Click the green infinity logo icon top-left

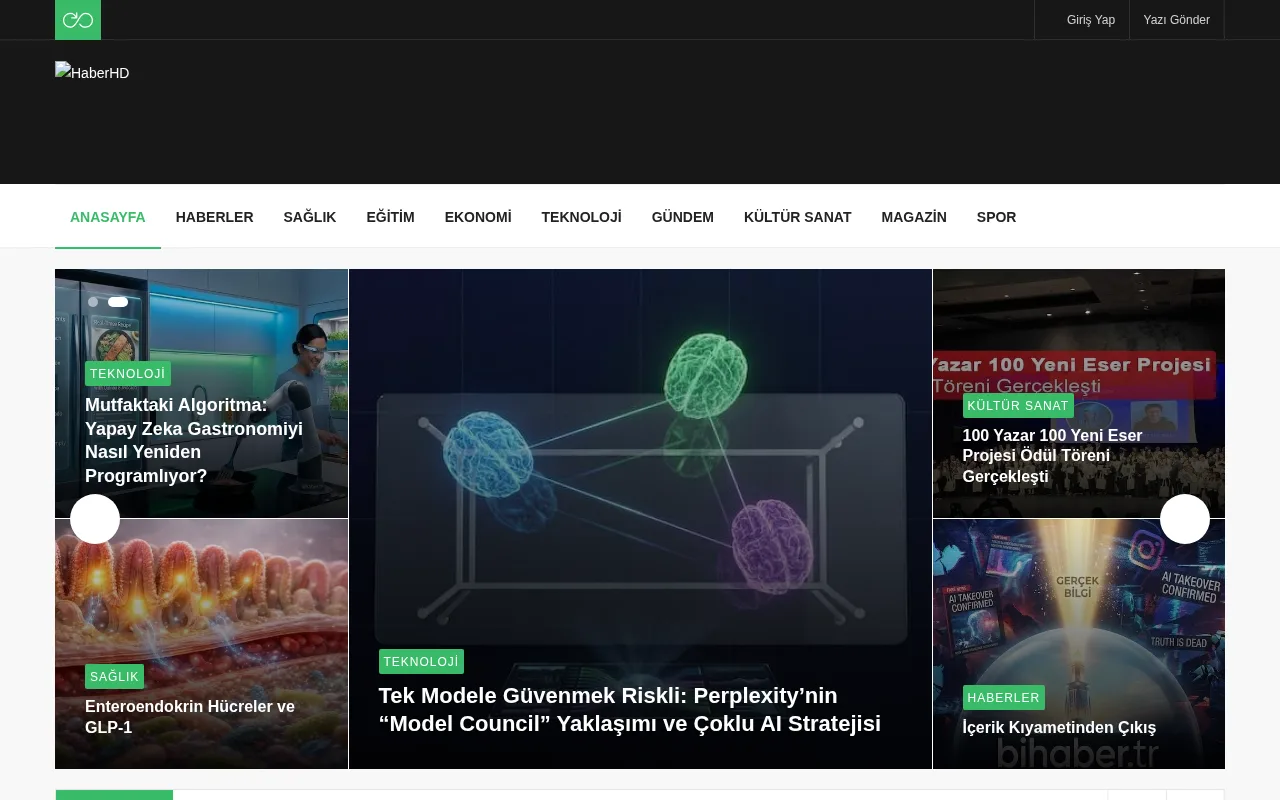click(77, 19)
